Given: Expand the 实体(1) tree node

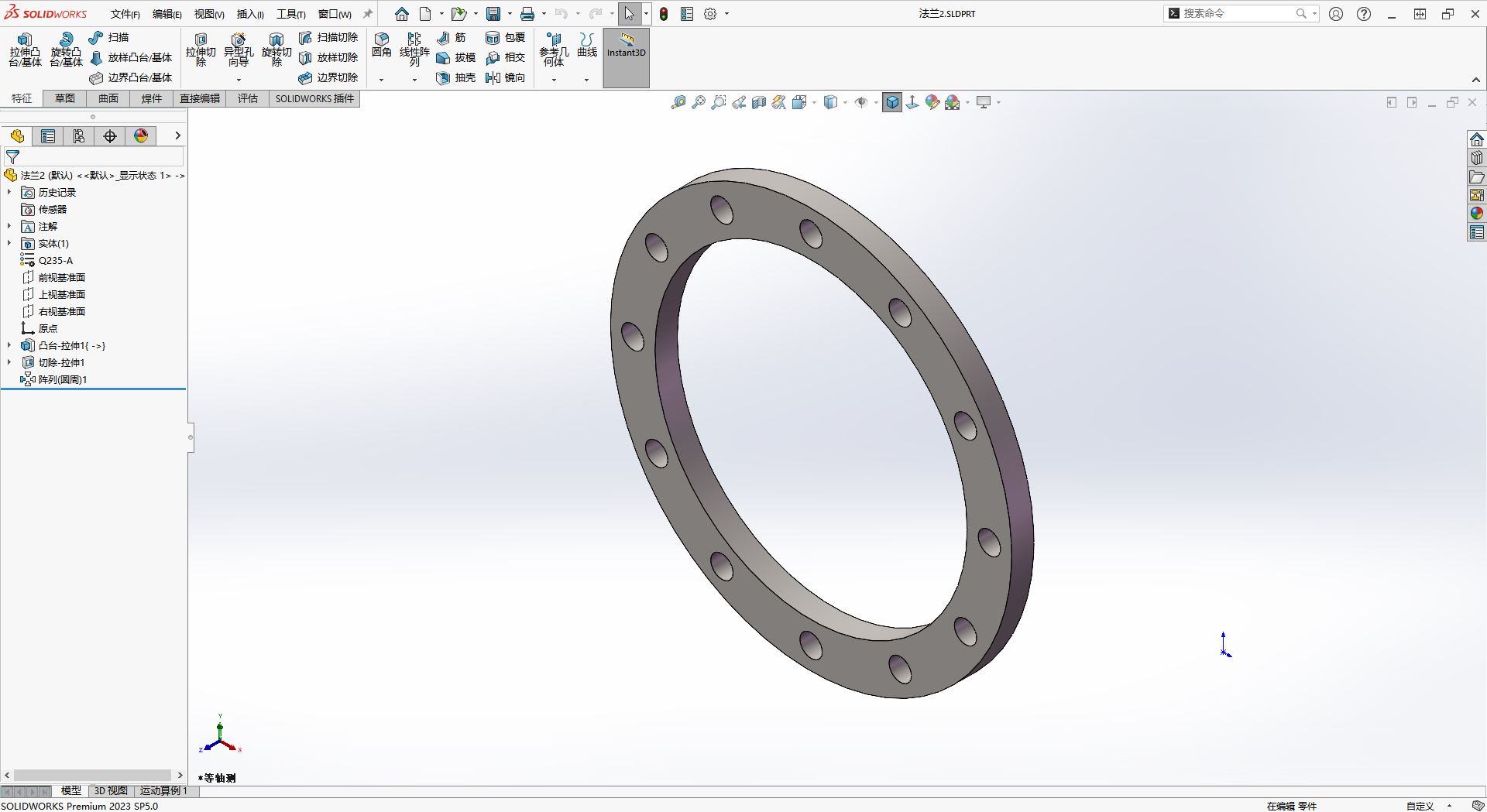Looking at the screenshot, I should click(x=9, y=243).
